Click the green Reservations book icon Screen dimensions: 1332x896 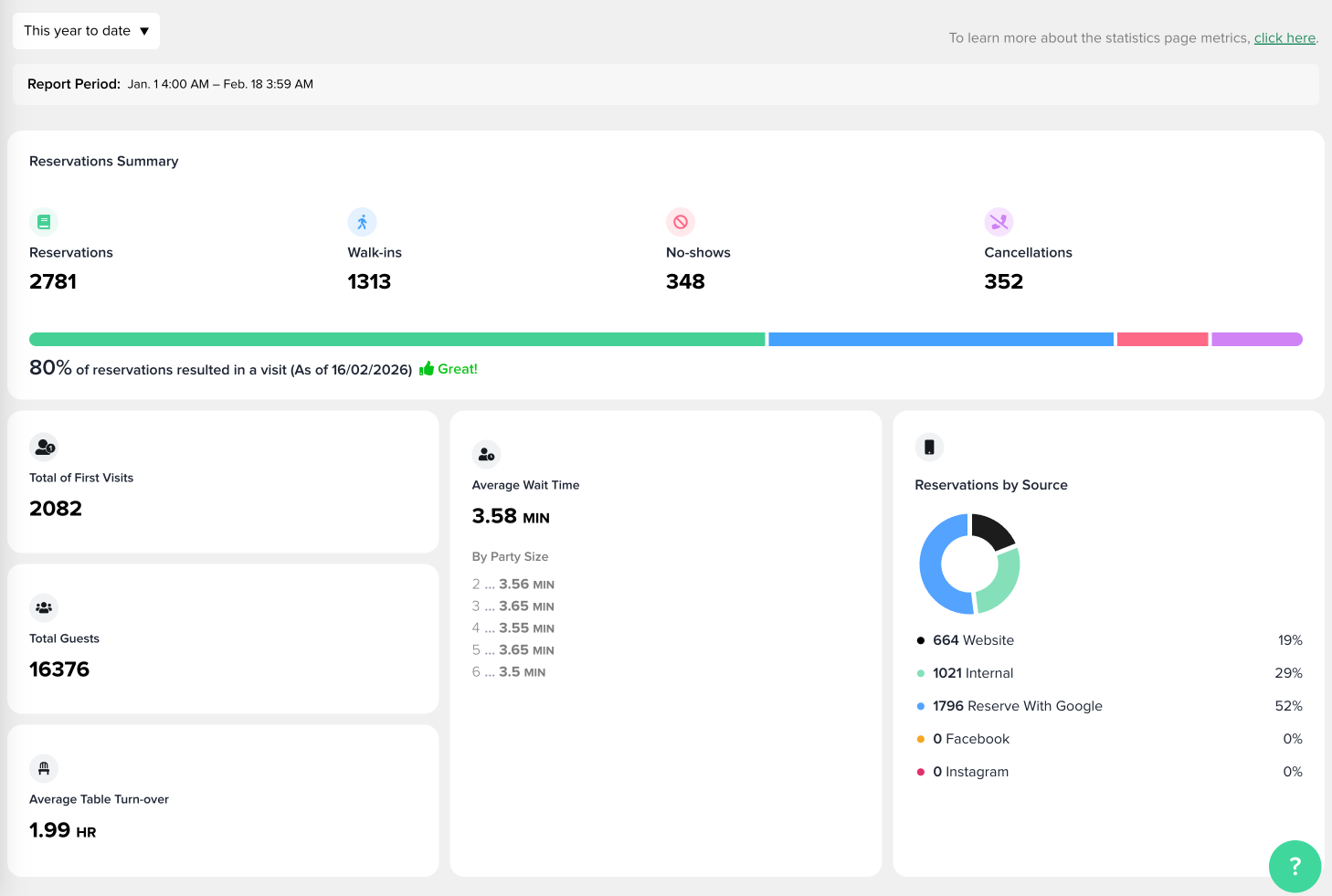44,222
